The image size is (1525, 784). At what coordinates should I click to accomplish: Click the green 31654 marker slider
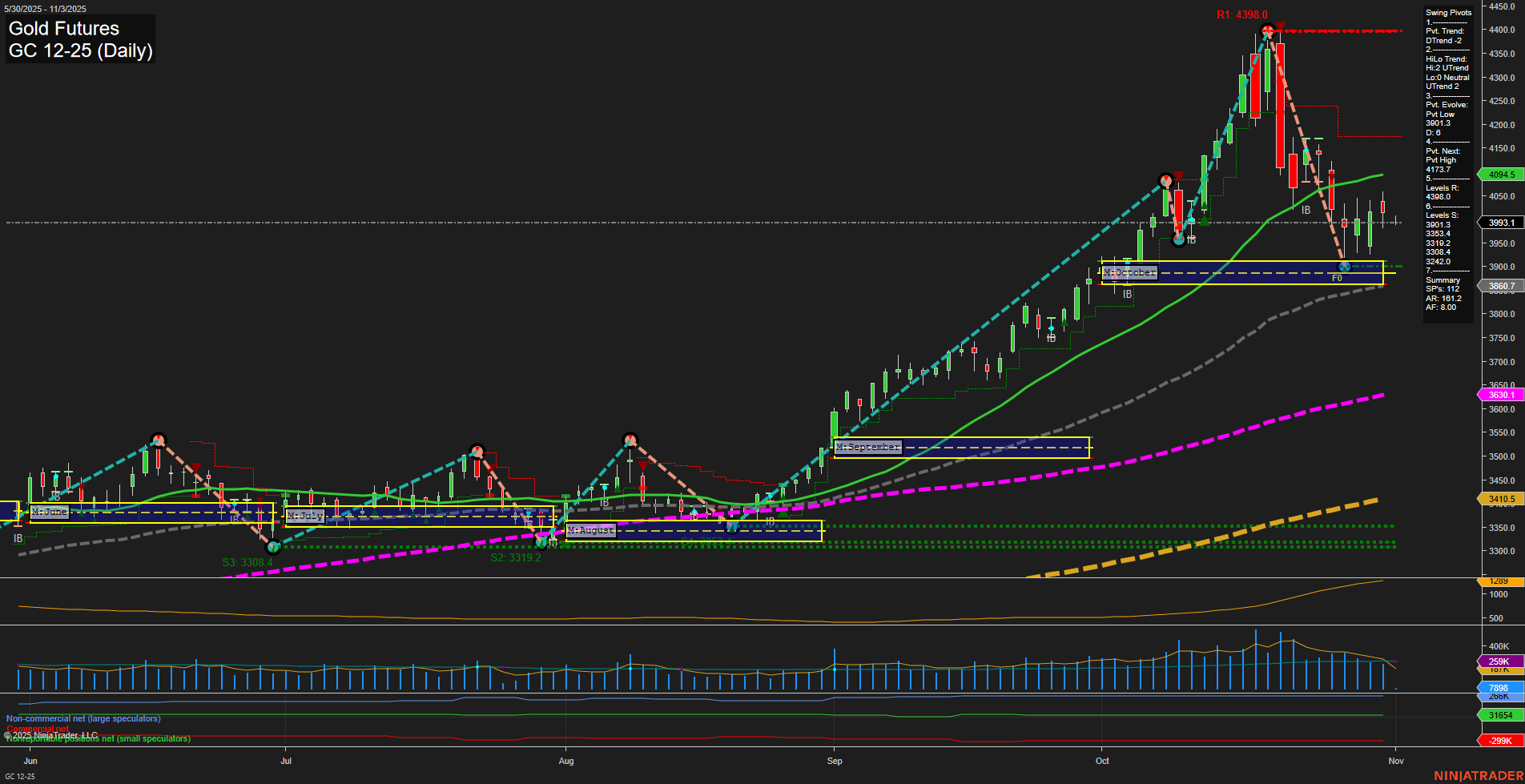pos(1501,715)
